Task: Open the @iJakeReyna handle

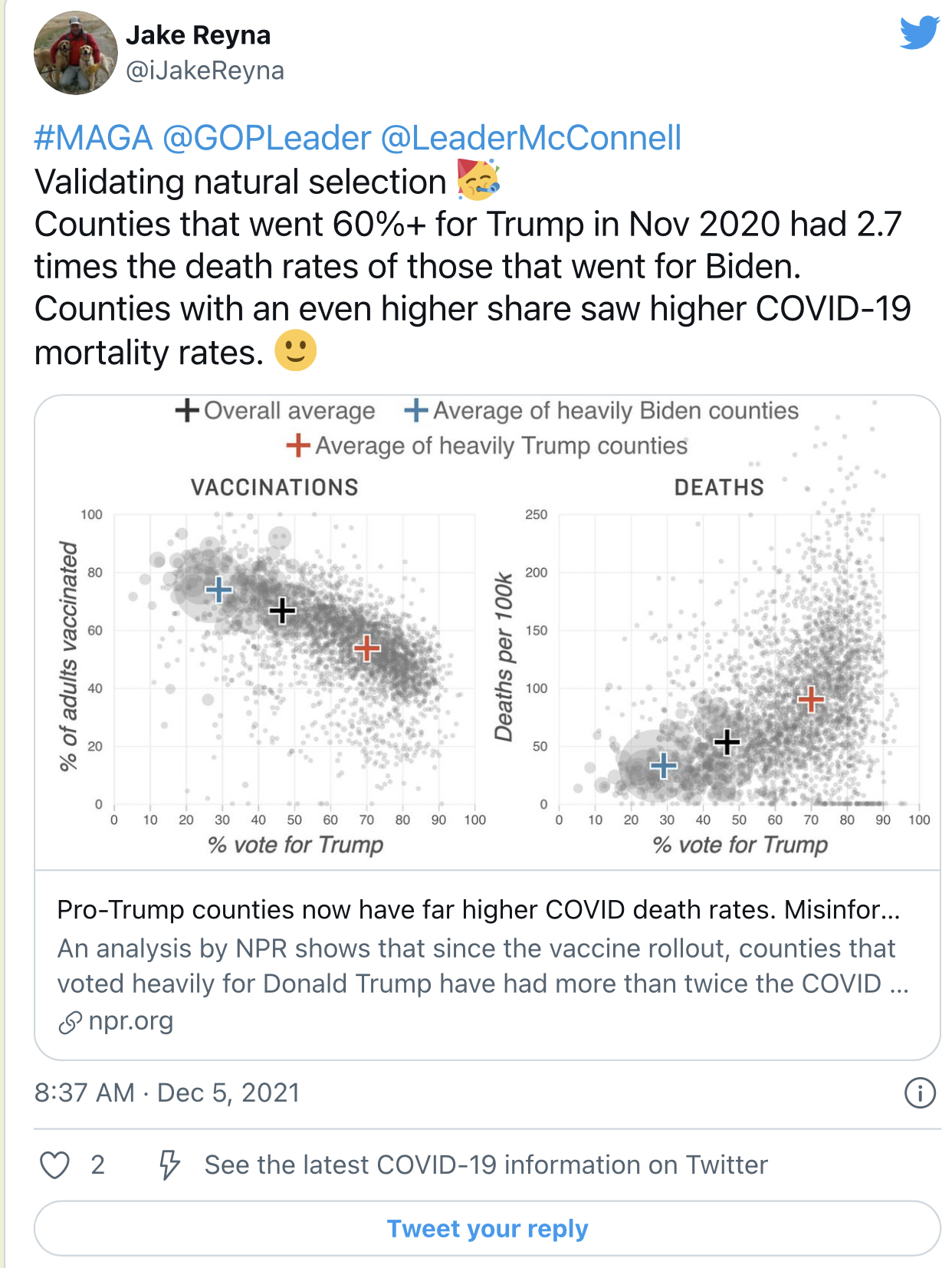Action: (x=205, y=71)
